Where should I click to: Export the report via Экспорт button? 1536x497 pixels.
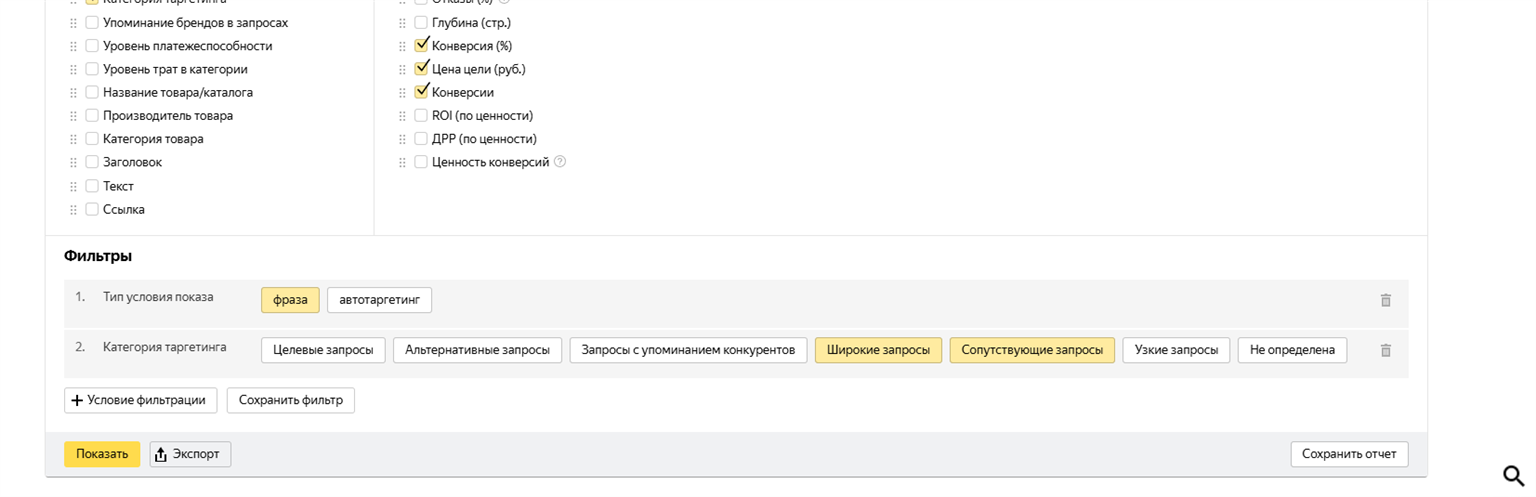191,454
